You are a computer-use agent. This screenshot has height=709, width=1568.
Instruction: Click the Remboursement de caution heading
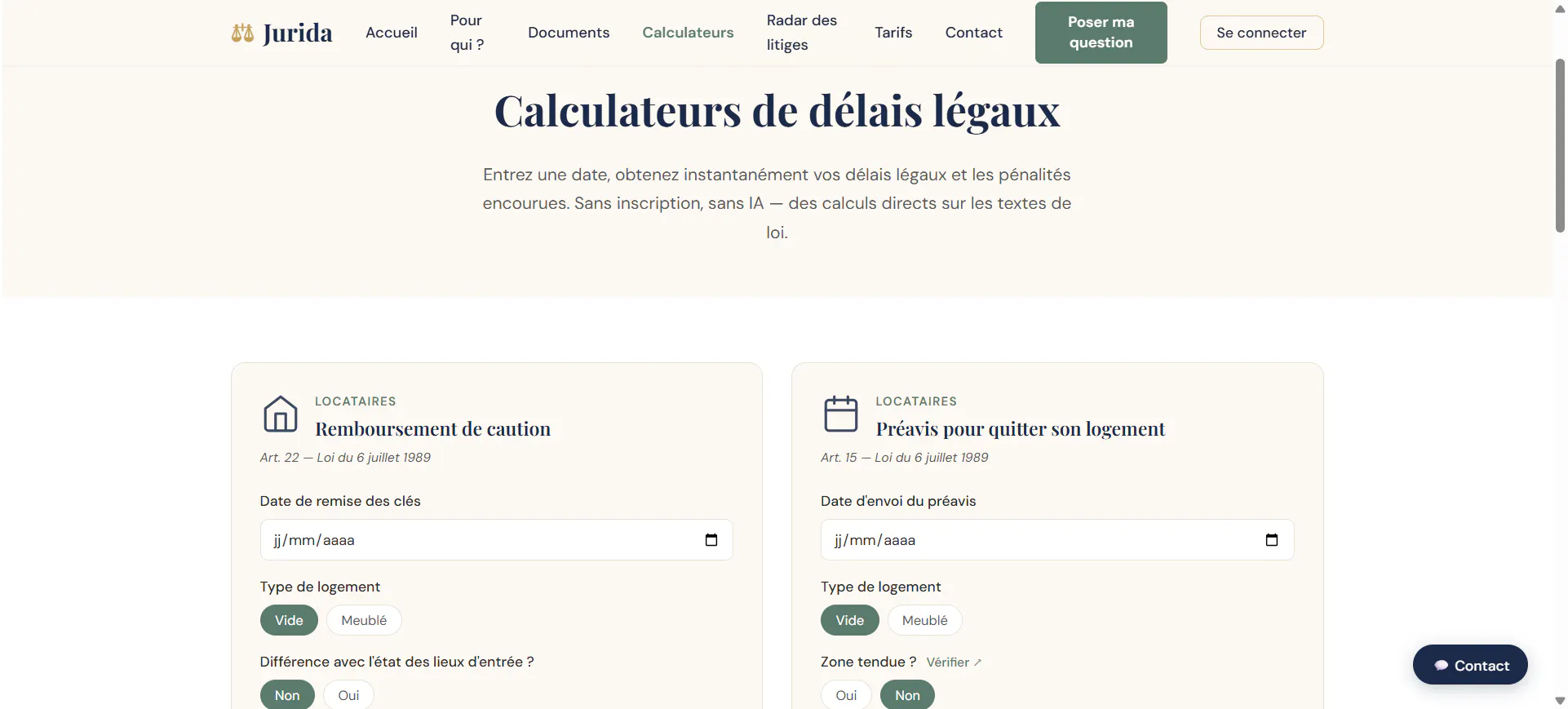point(432,429)
